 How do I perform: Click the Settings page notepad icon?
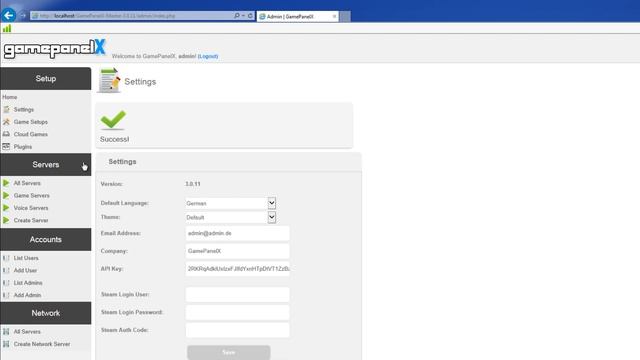[109, 80]
